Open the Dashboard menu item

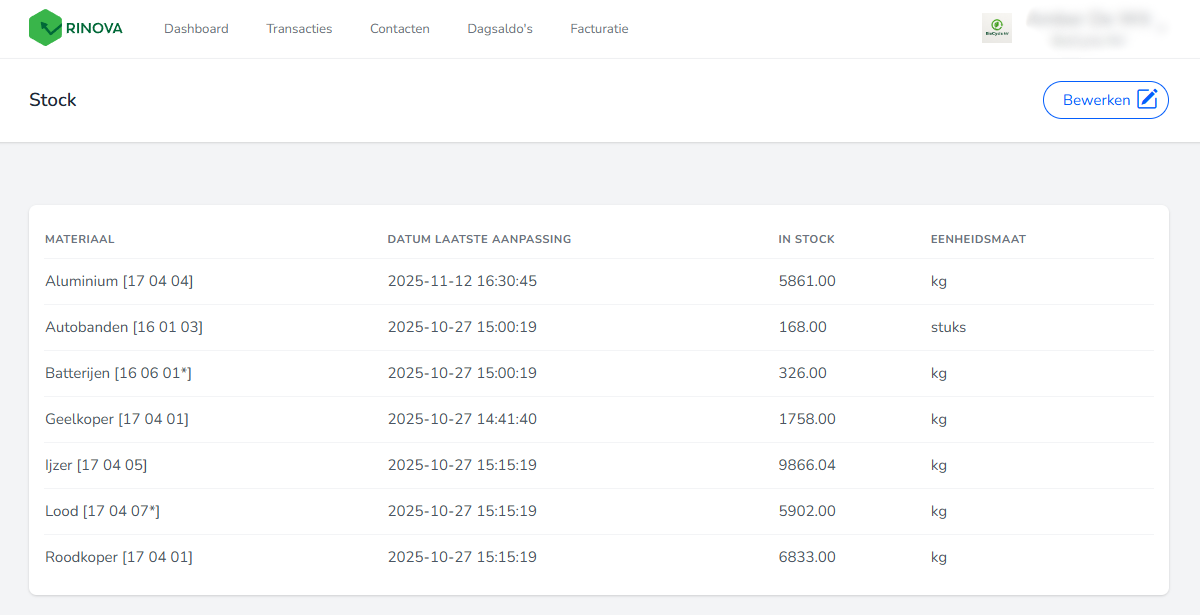tap(196, 29)
